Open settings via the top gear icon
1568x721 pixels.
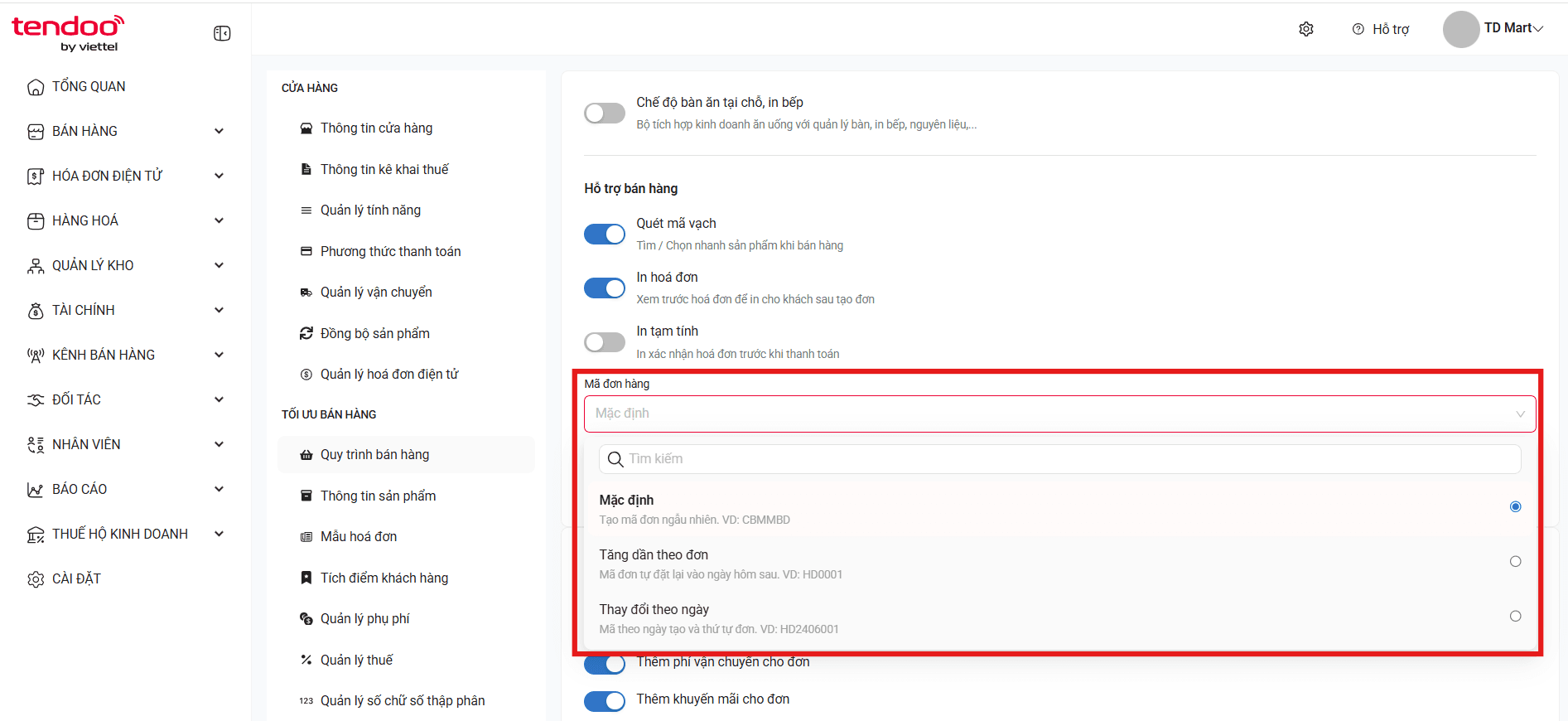point(1306,29)
